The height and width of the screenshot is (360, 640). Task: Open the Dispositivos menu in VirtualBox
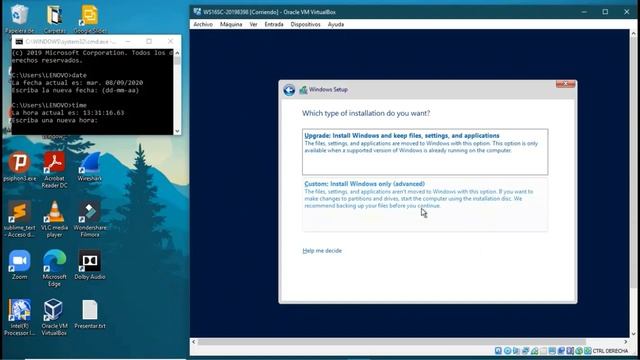(305, 24)
